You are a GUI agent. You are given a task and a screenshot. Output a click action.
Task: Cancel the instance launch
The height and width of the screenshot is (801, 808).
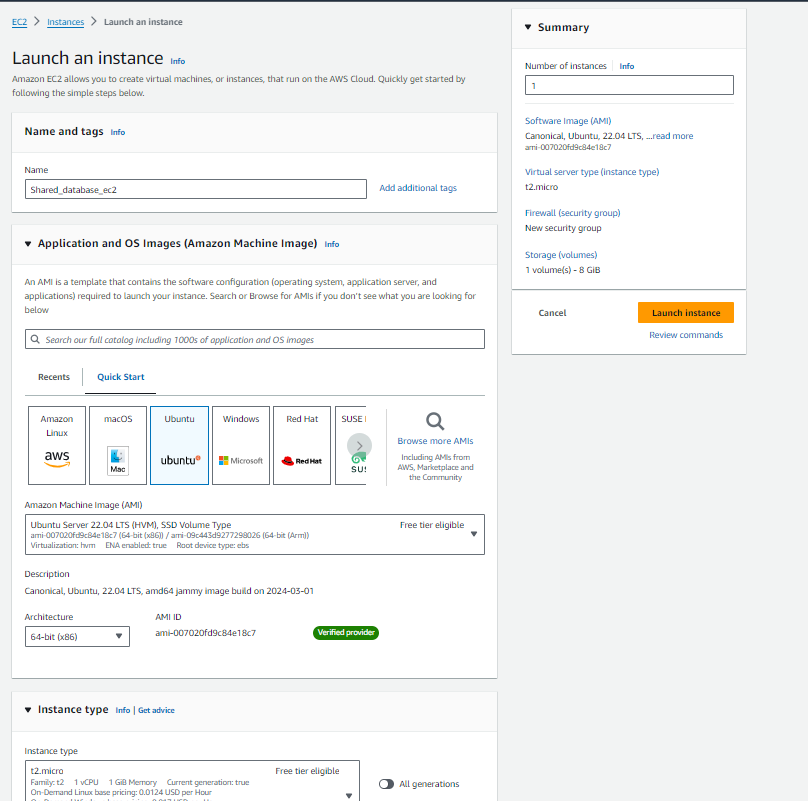coord(552,313)
